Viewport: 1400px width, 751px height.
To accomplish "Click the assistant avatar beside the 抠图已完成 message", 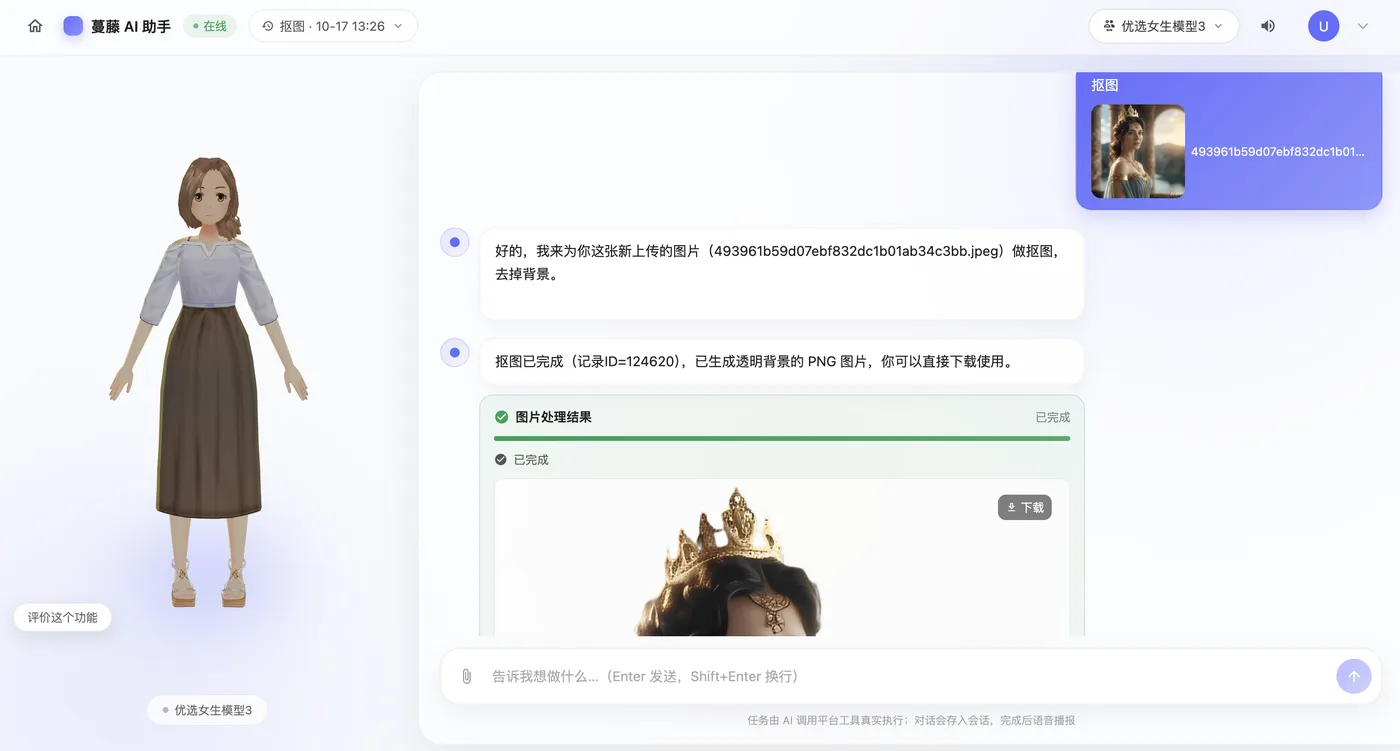I will coord(455,352).
